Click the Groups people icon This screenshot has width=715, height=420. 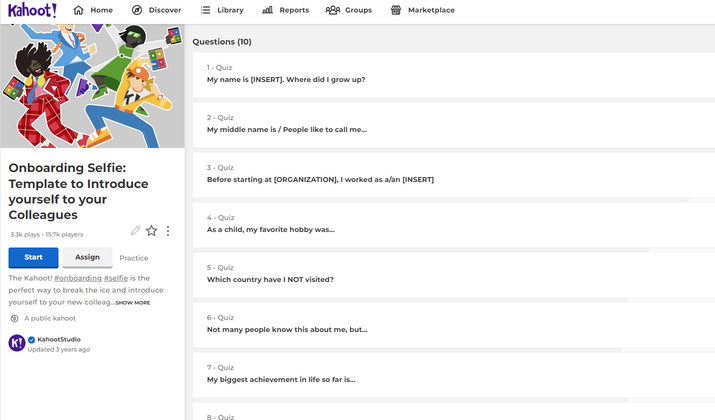click(333, 10)
